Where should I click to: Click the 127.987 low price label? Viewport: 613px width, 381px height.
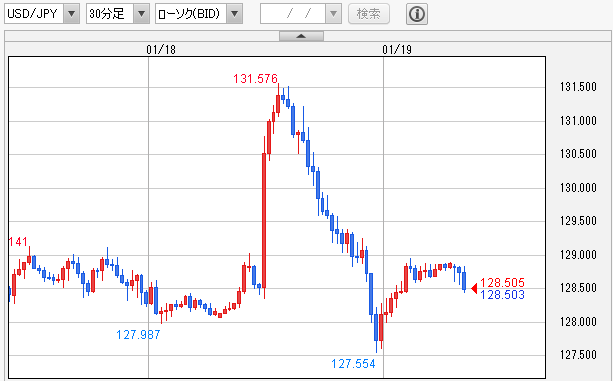[x=138, y=335]
